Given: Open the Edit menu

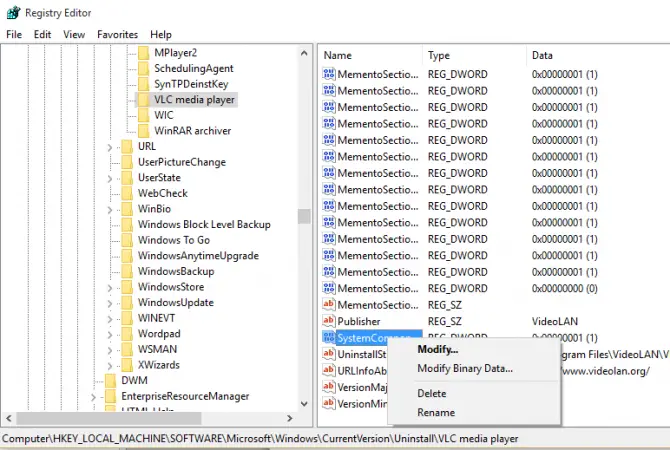Looking at the screenshot, I should click(42, 35).
